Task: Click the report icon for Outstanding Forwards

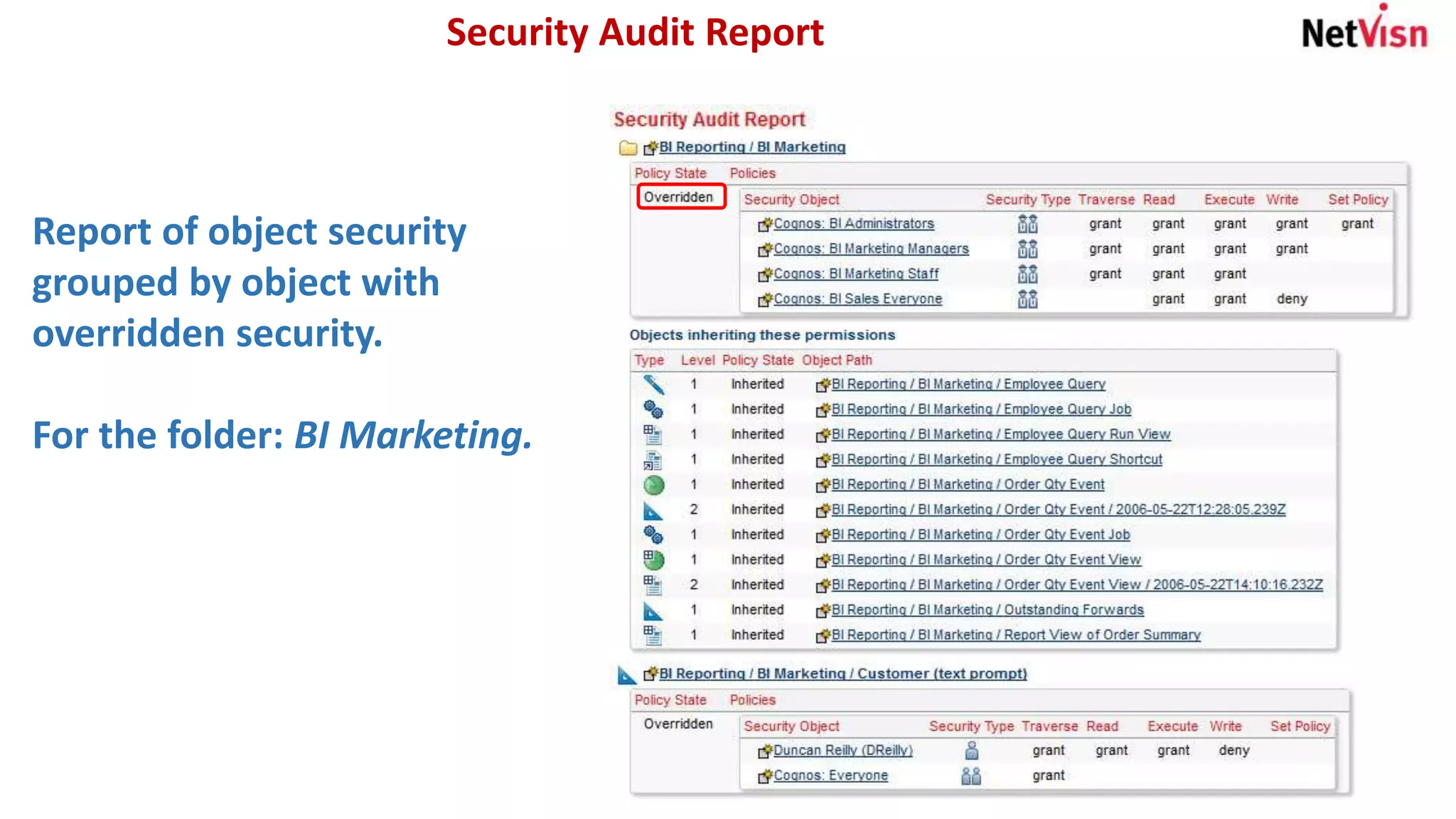Action: (x=653, y=611)
